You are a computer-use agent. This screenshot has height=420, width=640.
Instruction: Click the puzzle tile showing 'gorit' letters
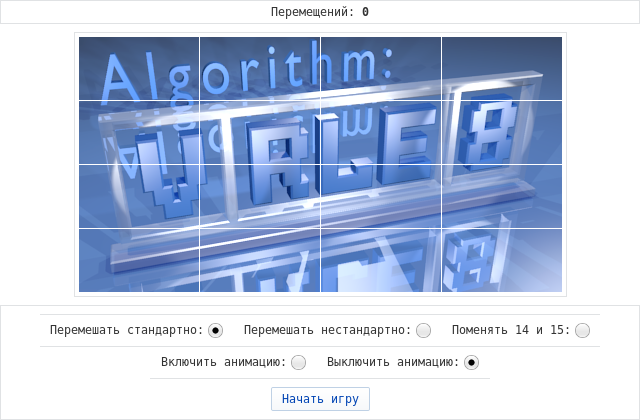(x=260, y=69)
